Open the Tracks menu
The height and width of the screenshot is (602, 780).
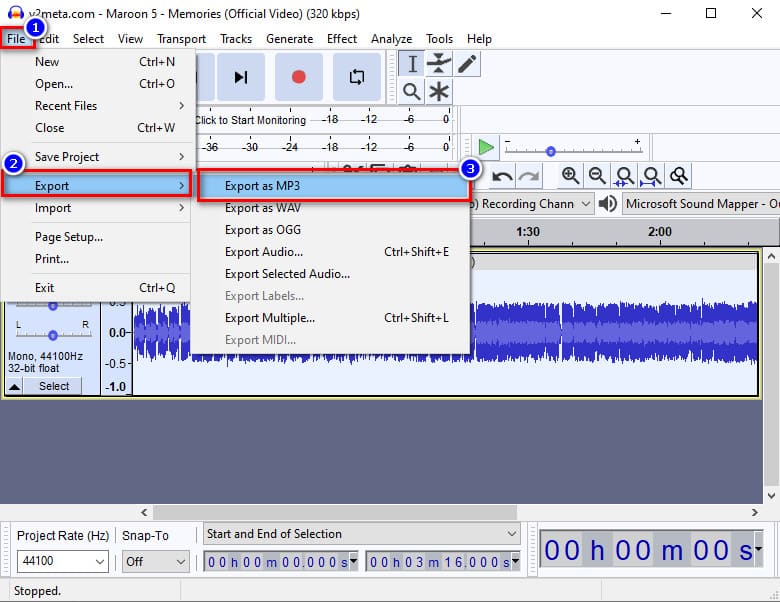click(x=236, y=39)
